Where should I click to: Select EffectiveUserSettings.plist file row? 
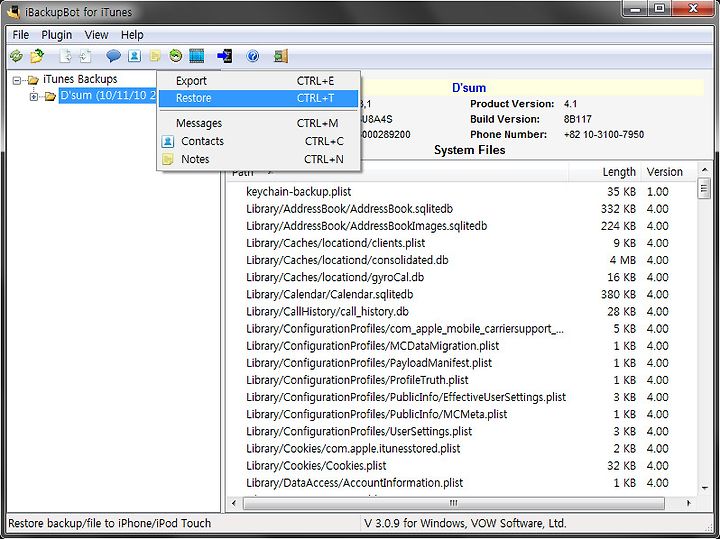coord(462,397)
